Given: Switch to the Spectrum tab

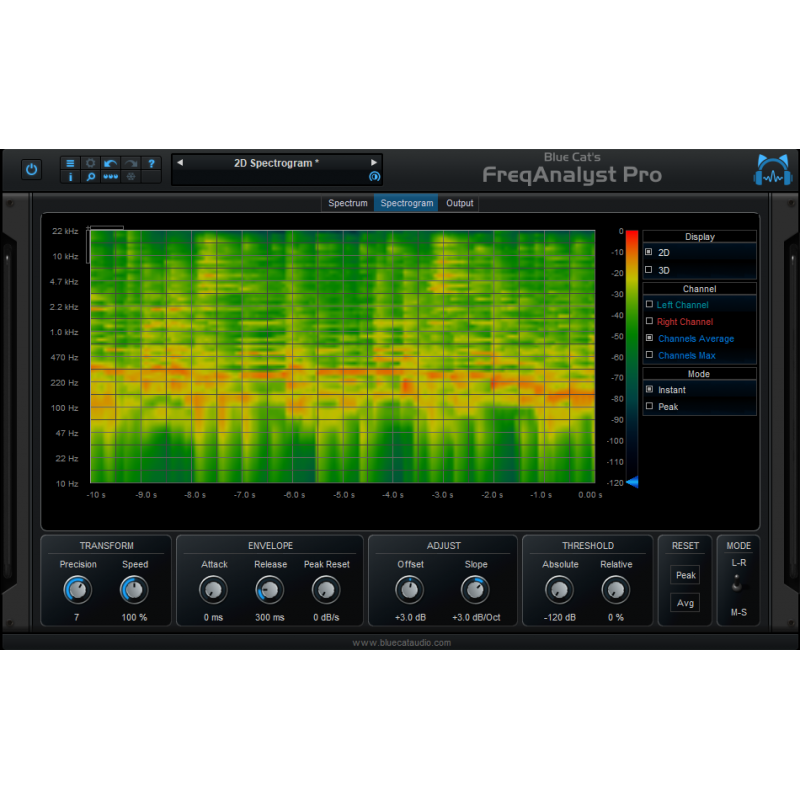Looking at the screenshot, I should click(348, 202).
